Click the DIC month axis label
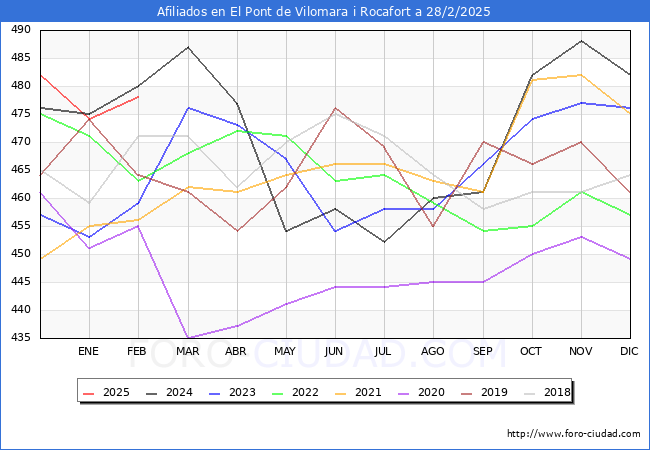650x450 pixels. click(629, 351)
